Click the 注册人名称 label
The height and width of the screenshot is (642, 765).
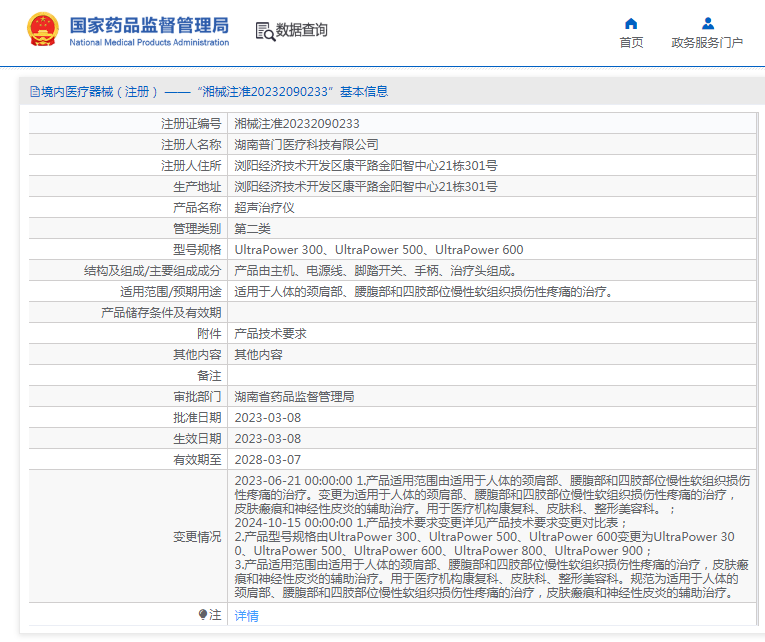click(x=191, y=145)
